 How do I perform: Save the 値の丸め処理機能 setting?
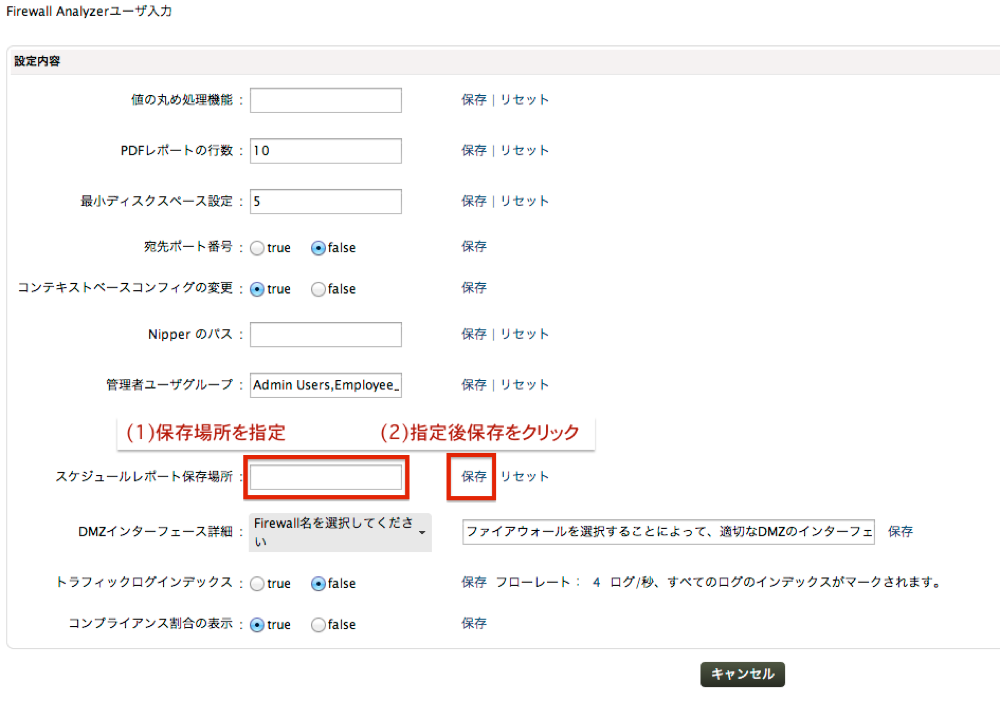click(474, 99)
